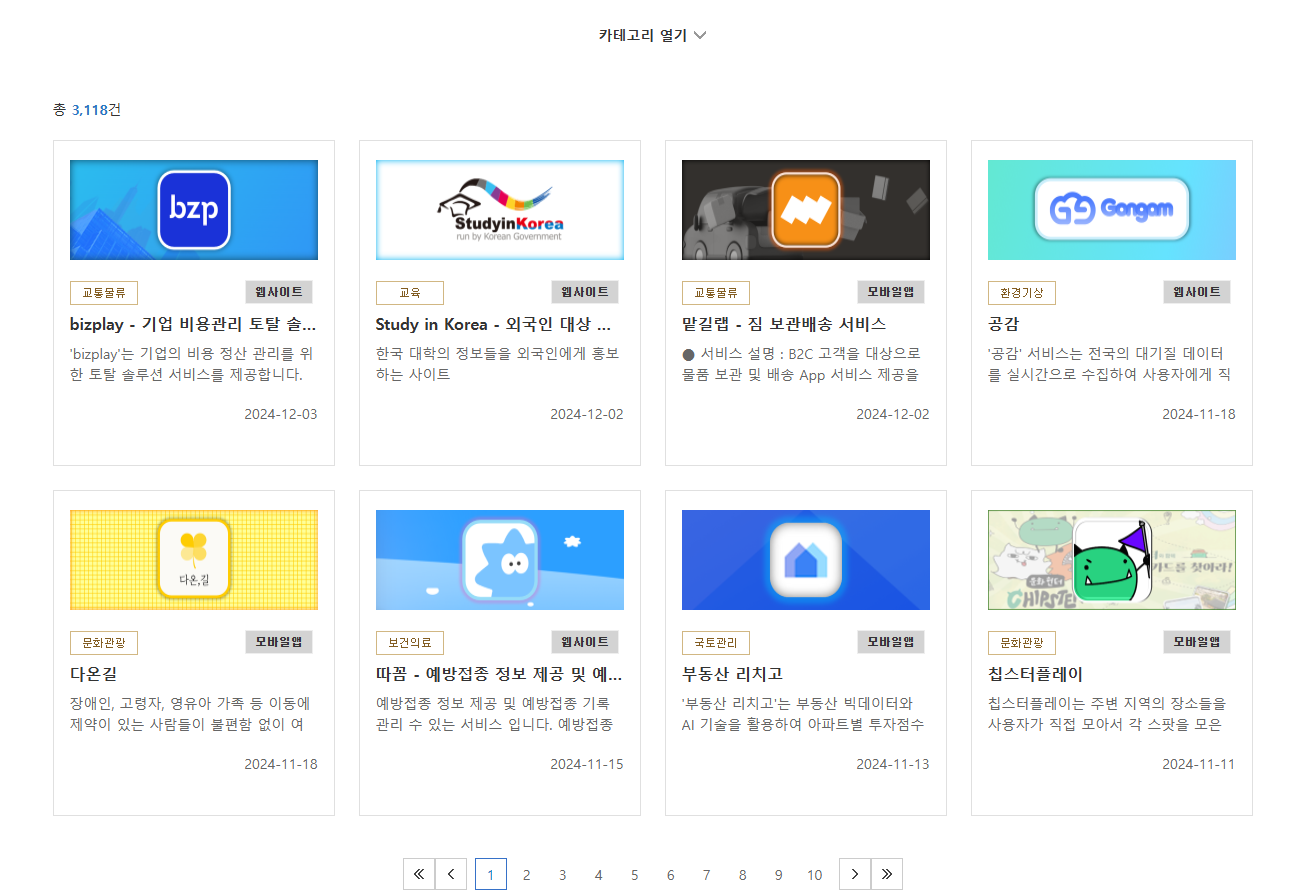This screenshot has height=895, width=1305.
Task: Open the 부동산 리치고 house icon banner
Action: [x=806, y=560]
